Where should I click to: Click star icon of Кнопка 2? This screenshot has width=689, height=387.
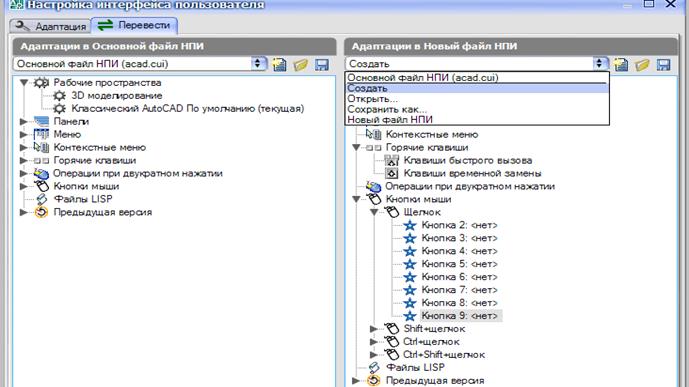point(410,225)
